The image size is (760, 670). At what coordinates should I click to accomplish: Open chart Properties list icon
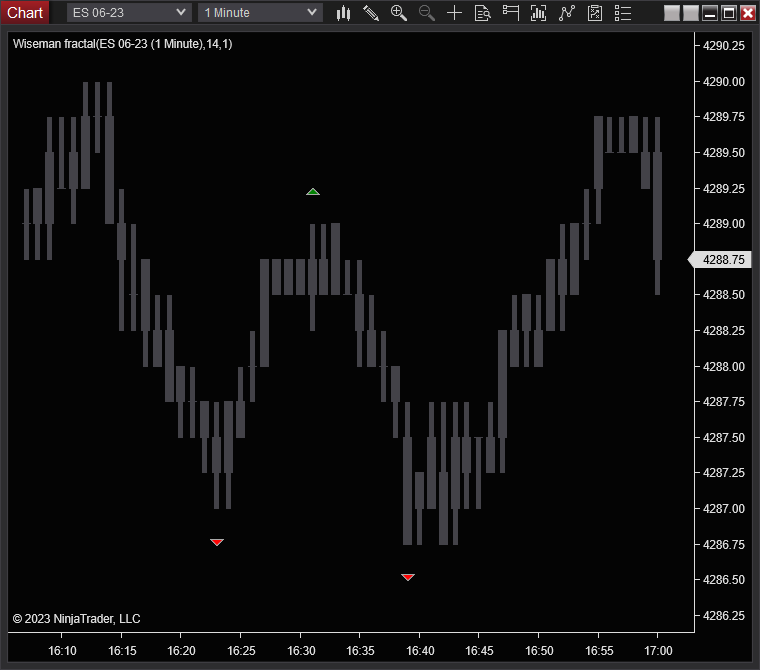pos(623,13)
